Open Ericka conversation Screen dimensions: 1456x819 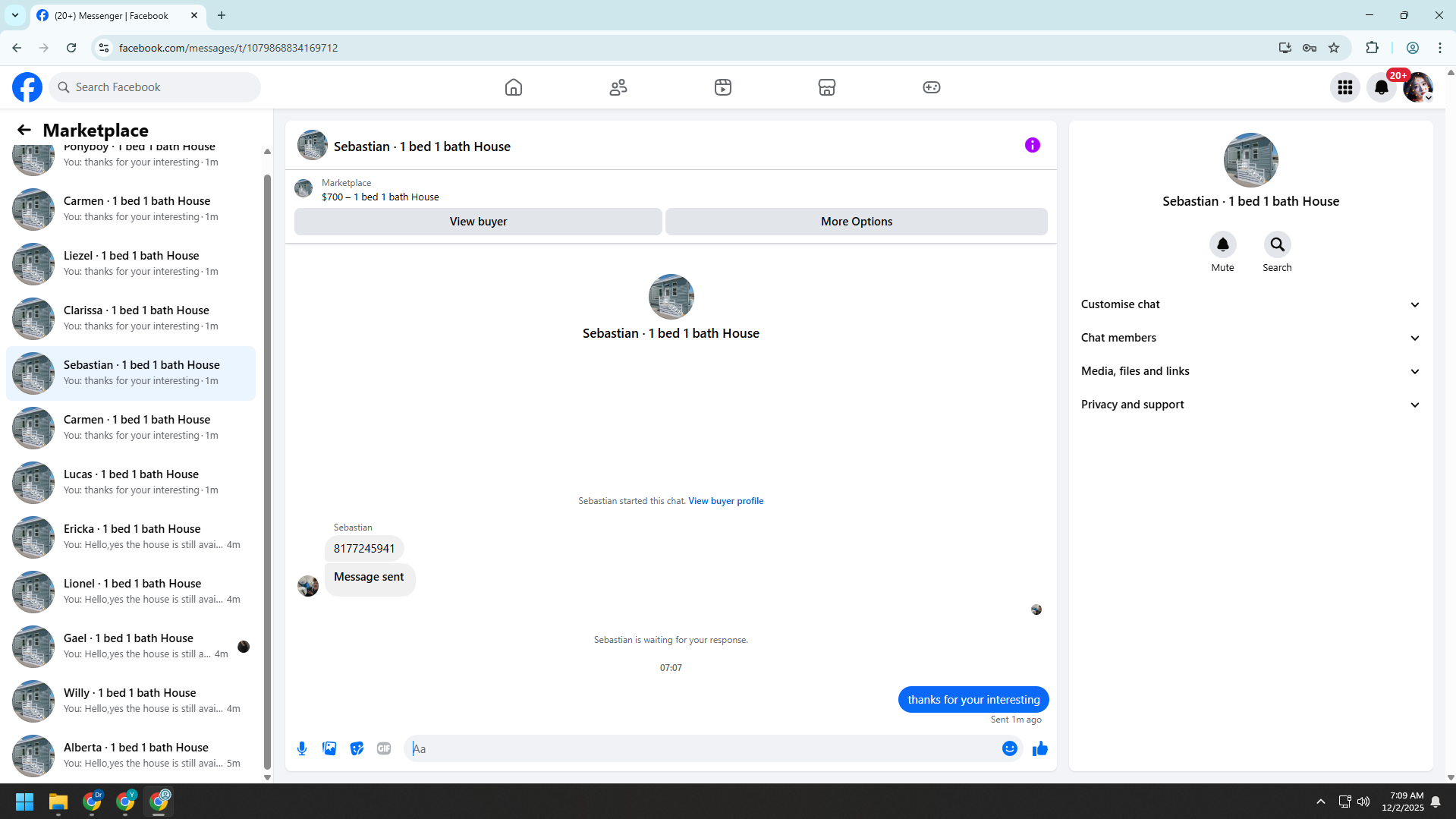coord(131,537)
